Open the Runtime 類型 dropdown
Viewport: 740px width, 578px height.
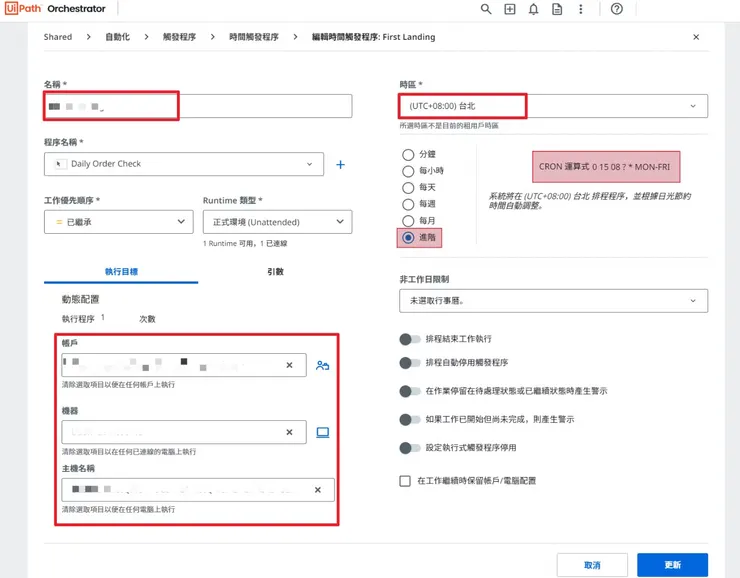(x=278, y=222)
